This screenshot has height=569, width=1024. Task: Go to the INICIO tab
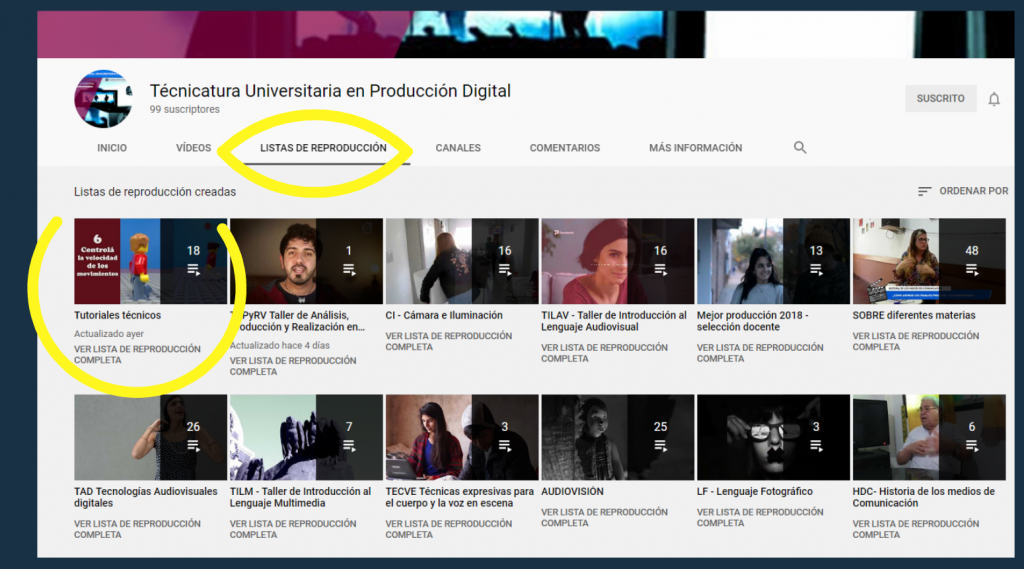point(112,148)
